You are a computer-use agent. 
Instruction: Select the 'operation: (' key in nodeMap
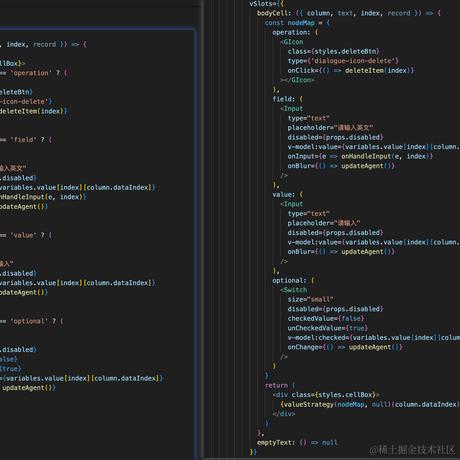tap(295, 32)
